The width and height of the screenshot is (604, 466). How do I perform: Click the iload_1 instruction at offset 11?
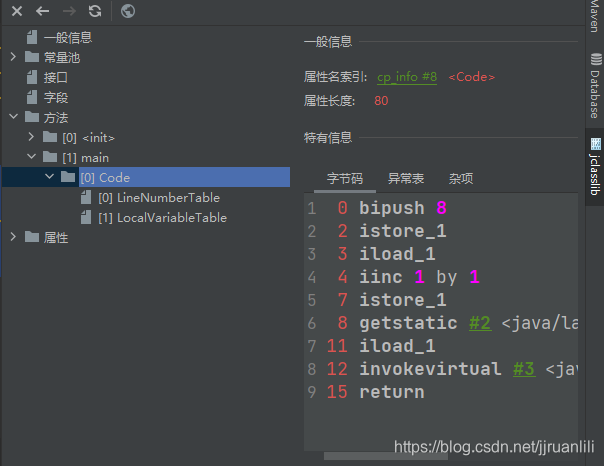click(x=397, y=346)
